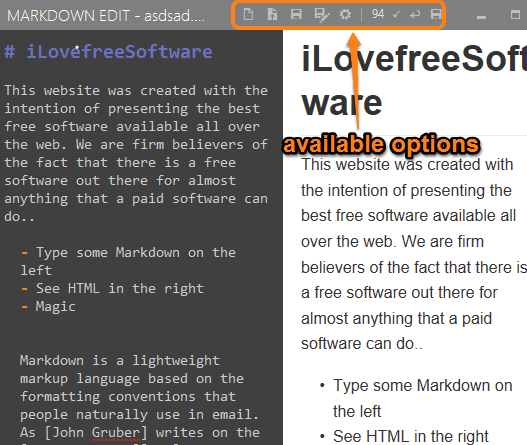Click the editor line 'people naturally use in email.'
Screen dimensions: 527x445
(x=139, y=415)
